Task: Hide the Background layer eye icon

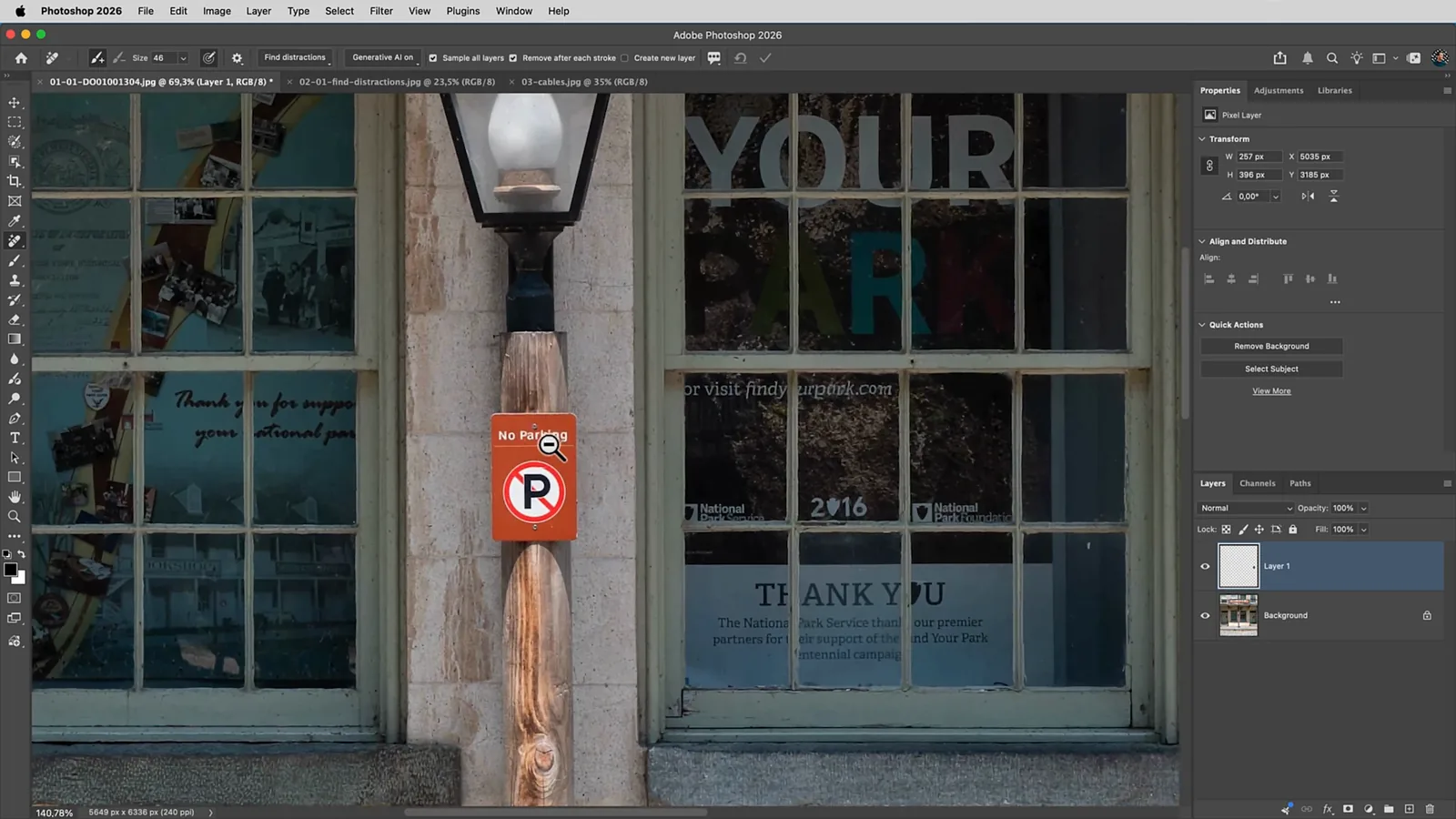Action: point(1206,615)
